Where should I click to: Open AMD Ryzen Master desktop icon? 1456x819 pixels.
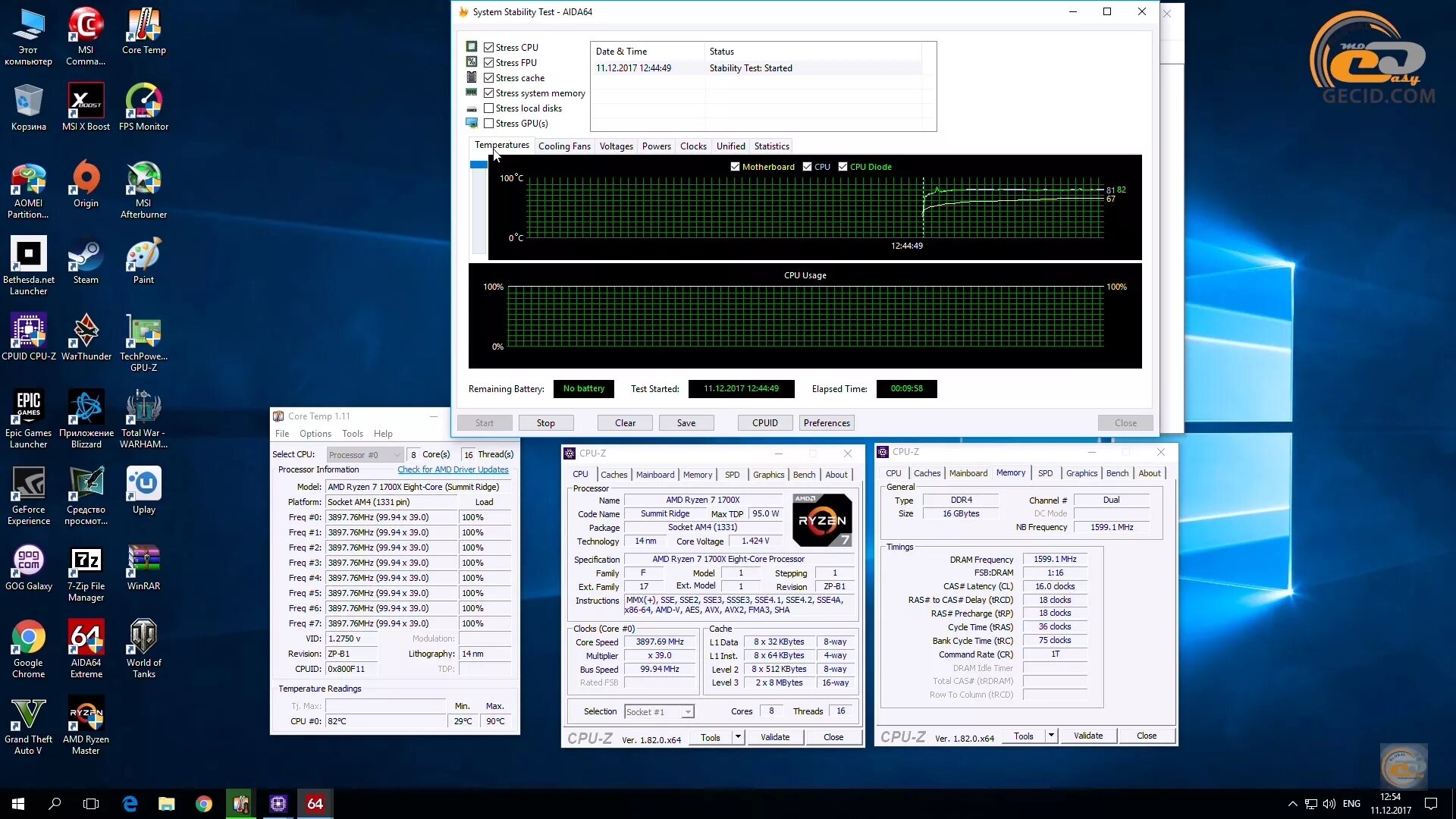tap(86, 726)
